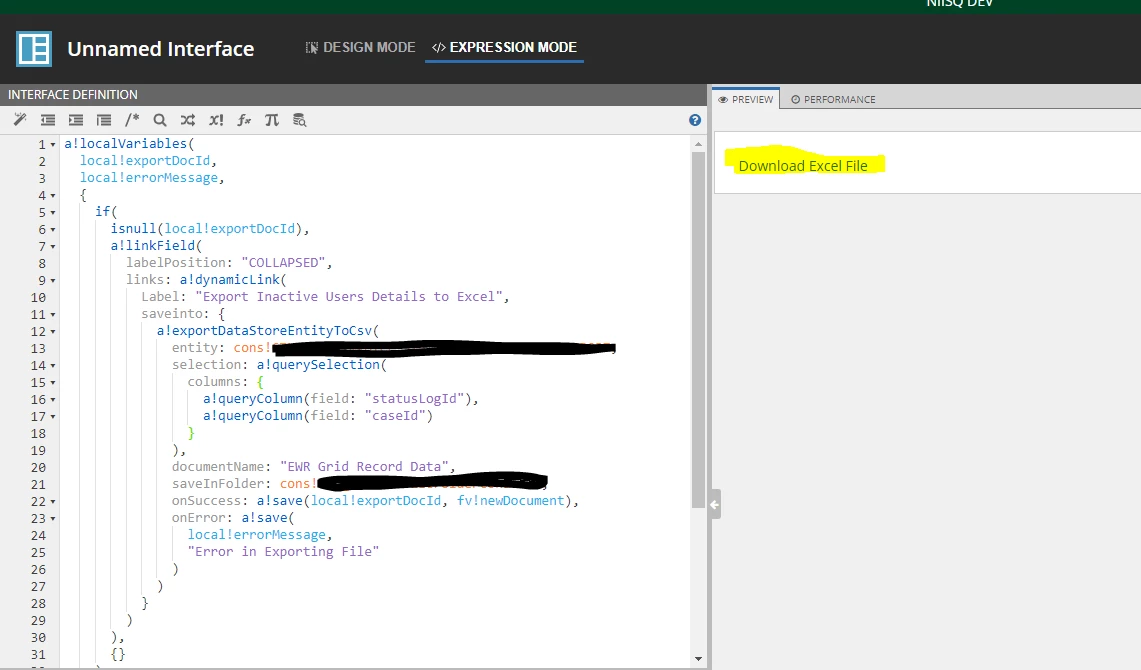Image resolution: width=1141 pixels, height=670 pixels.
Task: Collapse the code fold at line 1
Action: pyautogui.click(x=53, y=145)
